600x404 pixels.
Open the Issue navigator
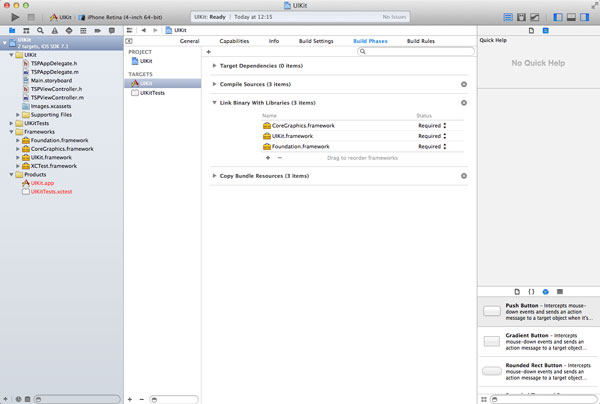[x=55, y=30]
